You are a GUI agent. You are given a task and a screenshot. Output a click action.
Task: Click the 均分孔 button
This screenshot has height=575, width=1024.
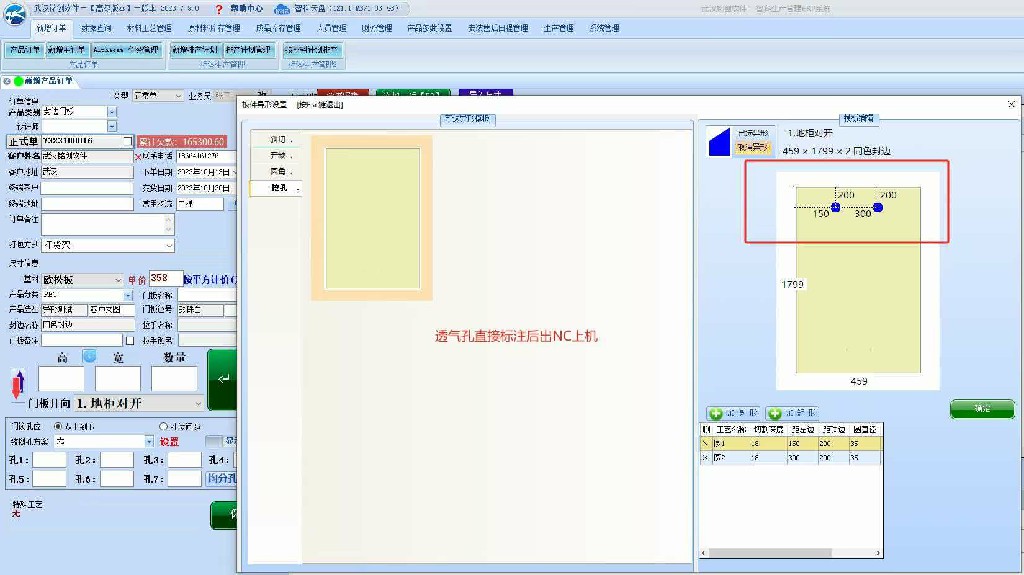222,478
